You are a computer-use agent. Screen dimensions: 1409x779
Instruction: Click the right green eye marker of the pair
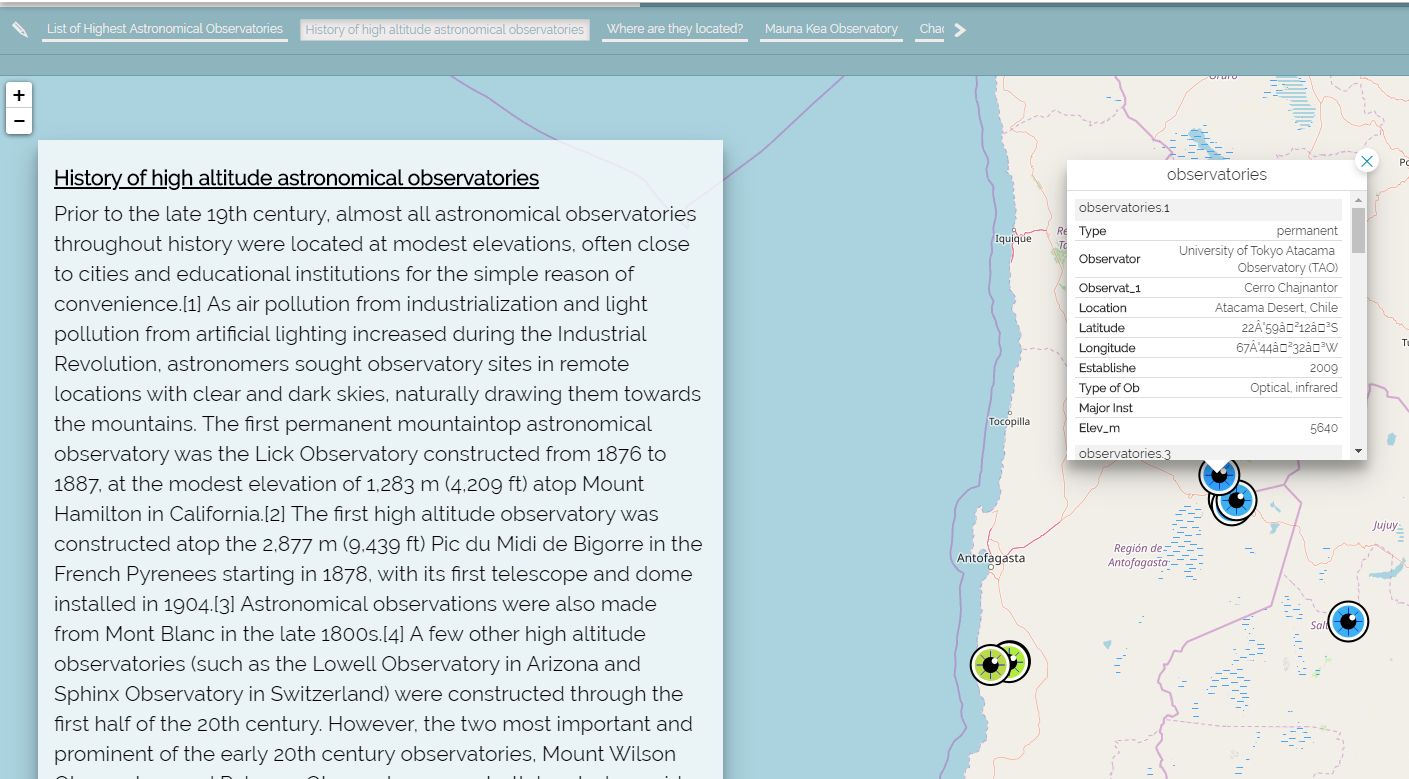point(1014,660)
